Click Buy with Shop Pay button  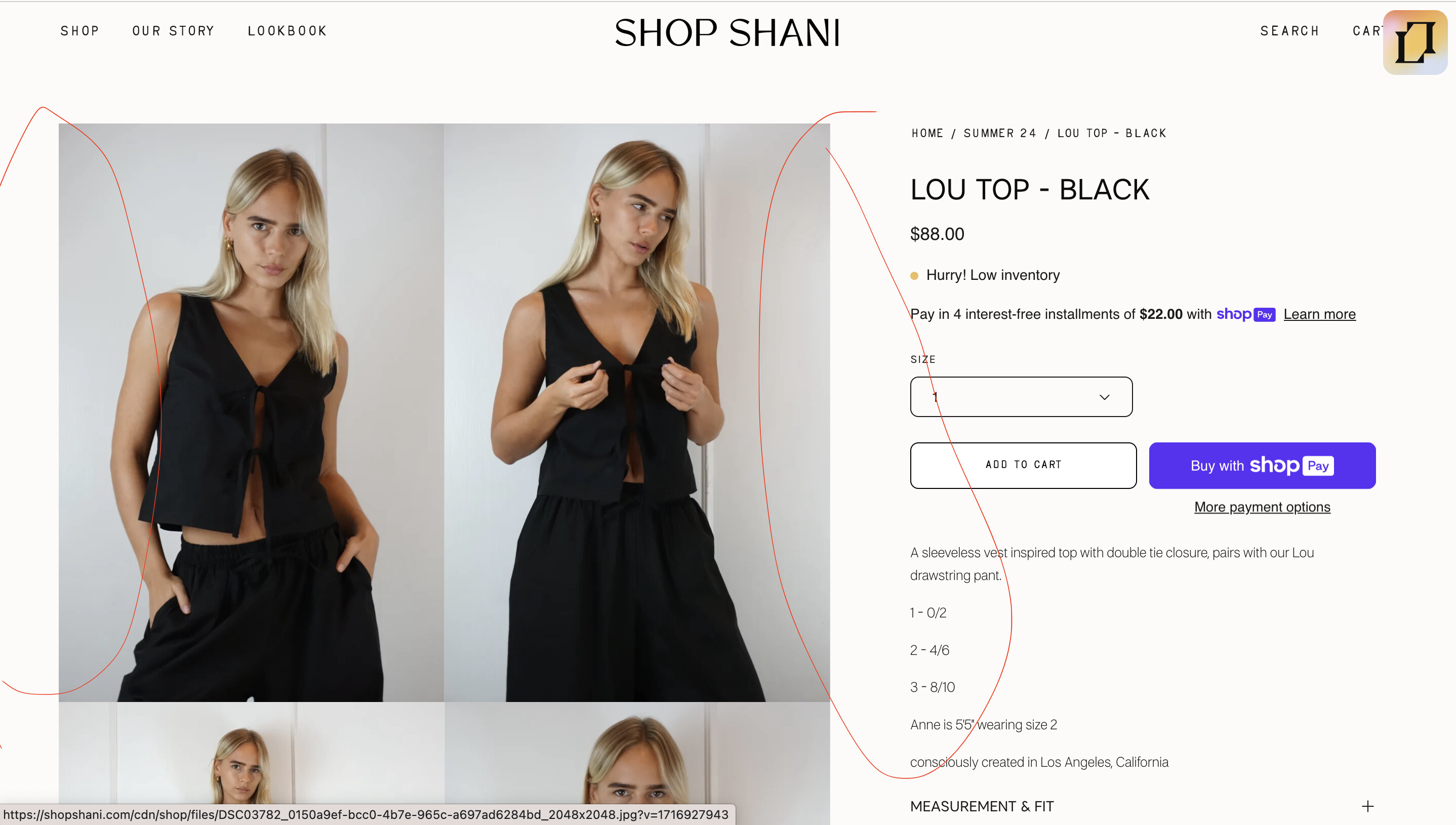[1262, 465]
